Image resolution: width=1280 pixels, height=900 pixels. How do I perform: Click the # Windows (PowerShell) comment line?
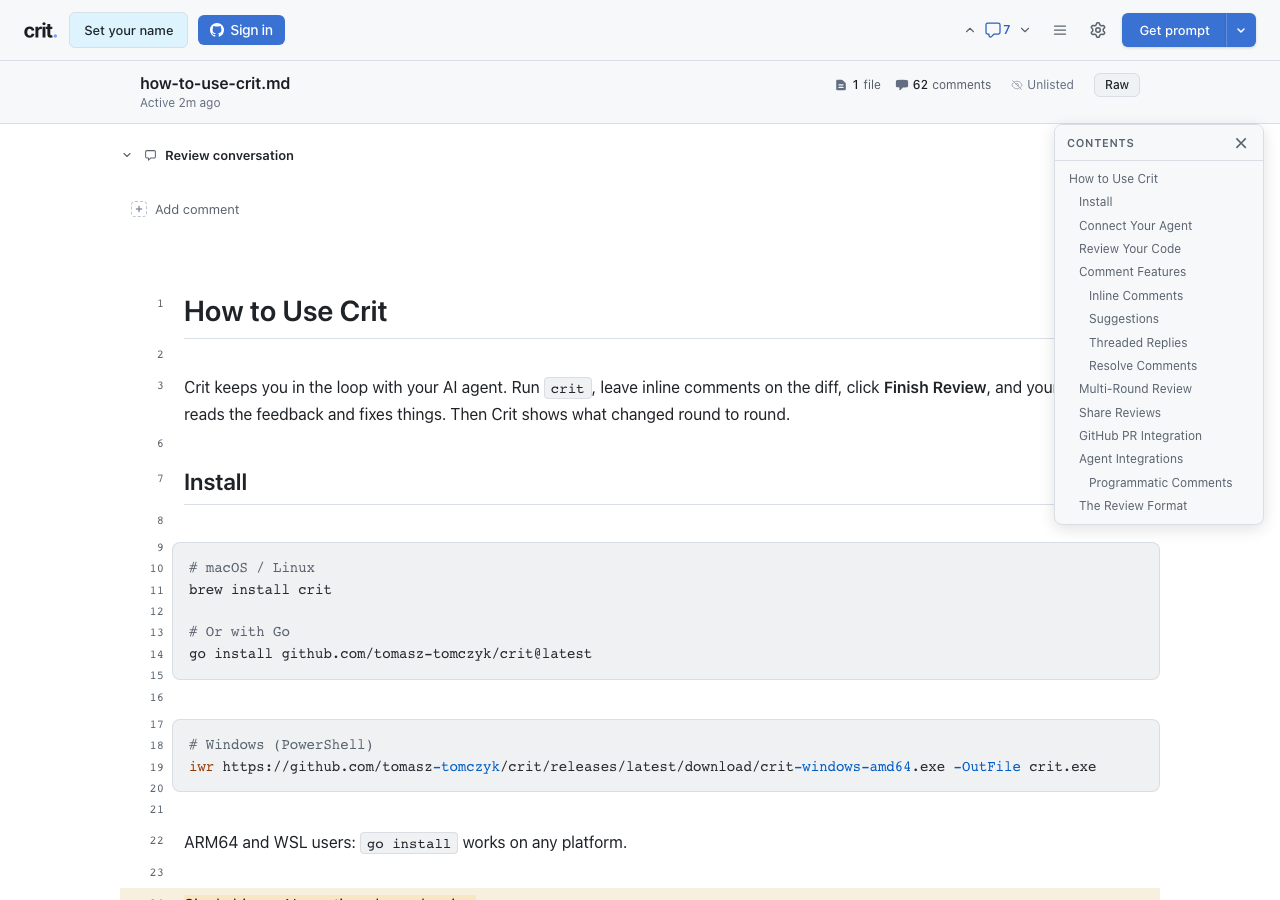tap(281, 745)
